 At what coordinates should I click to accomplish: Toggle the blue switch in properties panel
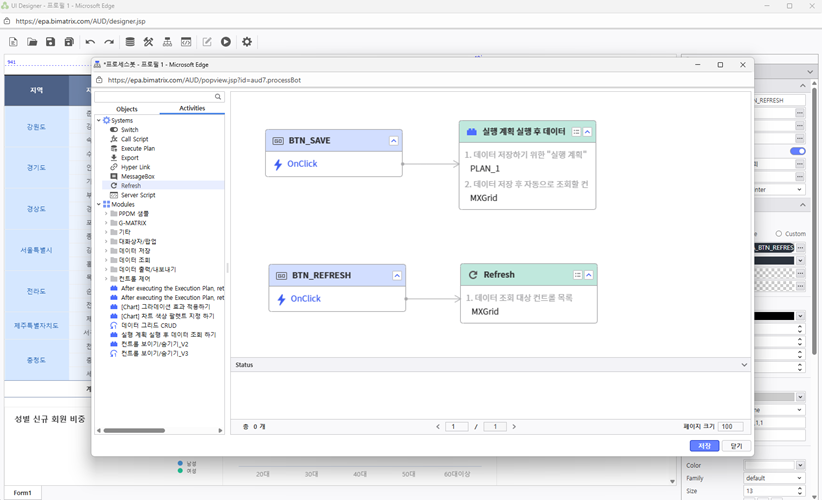pyautogui.click(x=797, y=151)
